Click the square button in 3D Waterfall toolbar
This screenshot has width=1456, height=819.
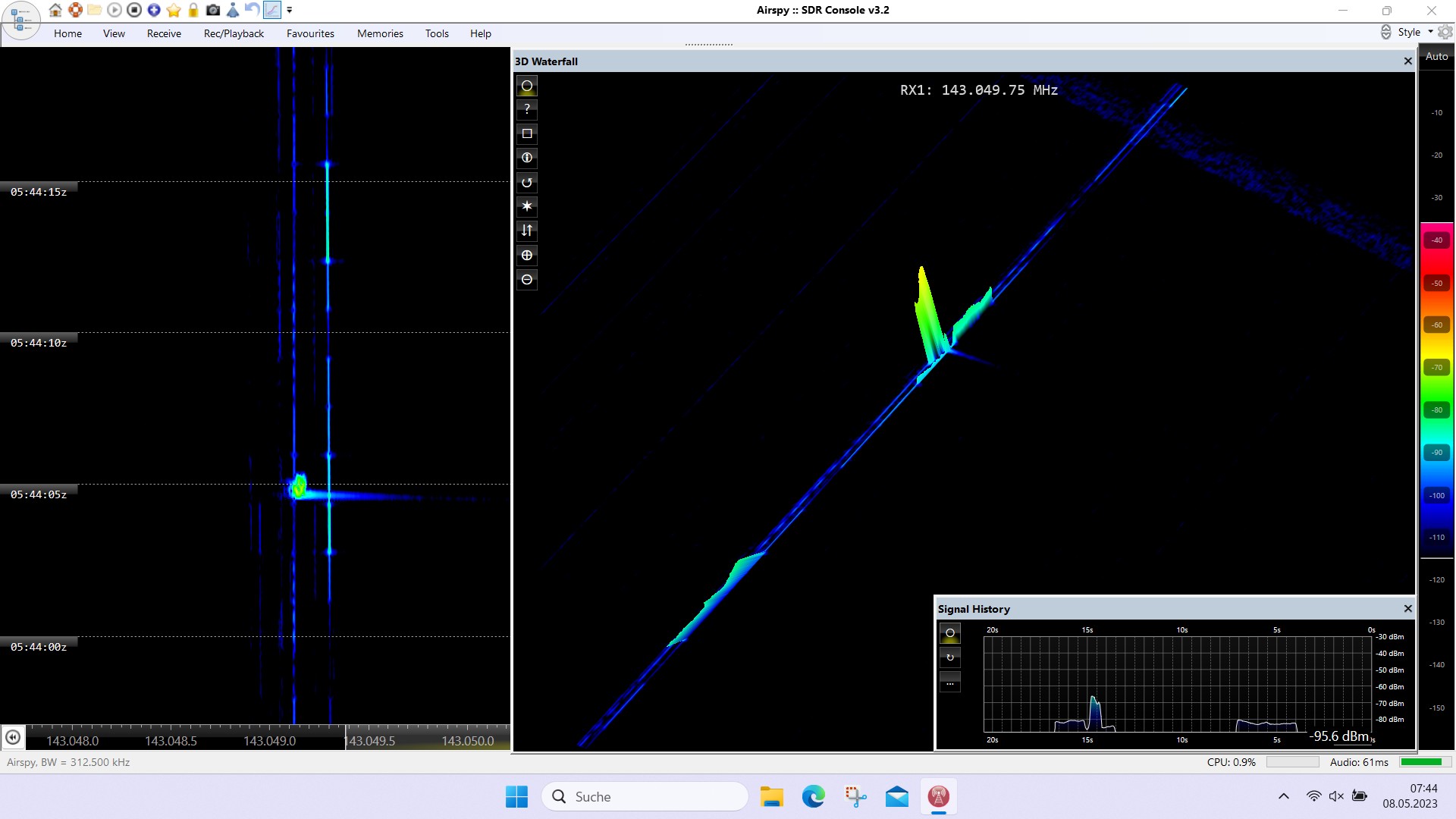[x=527, y=133]
